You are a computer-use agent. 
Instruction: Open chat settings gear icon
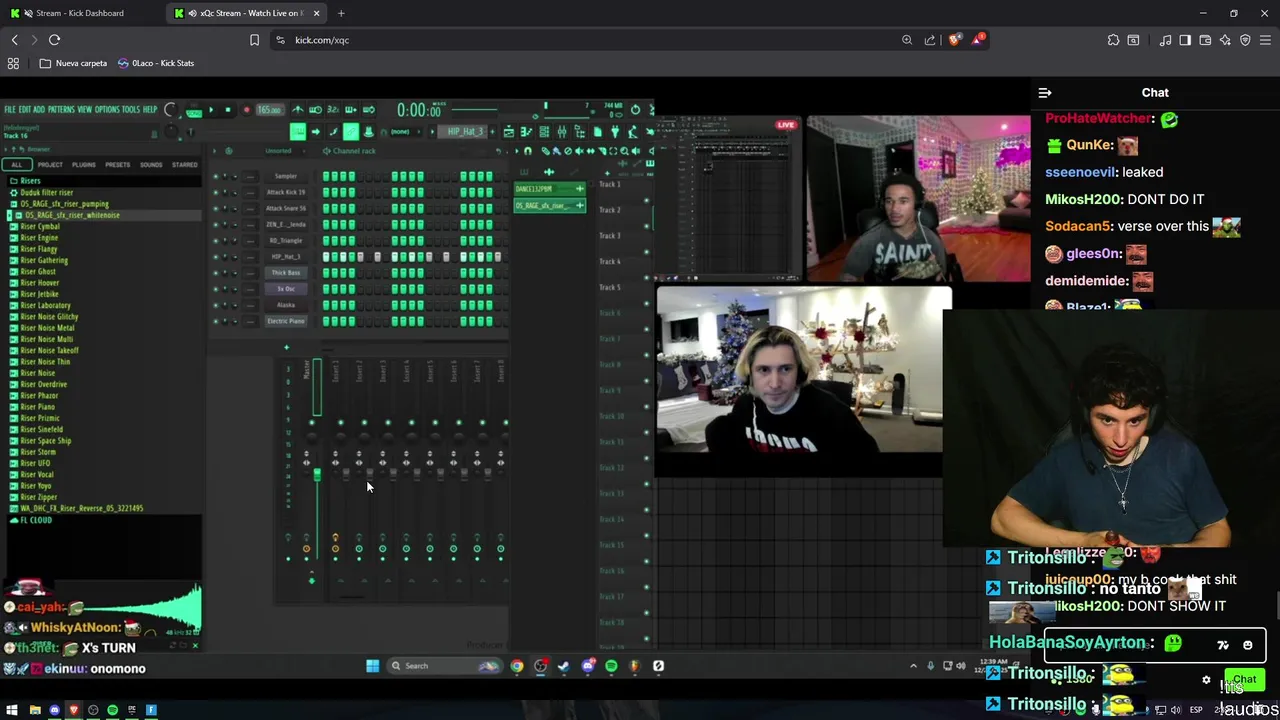1206,680
